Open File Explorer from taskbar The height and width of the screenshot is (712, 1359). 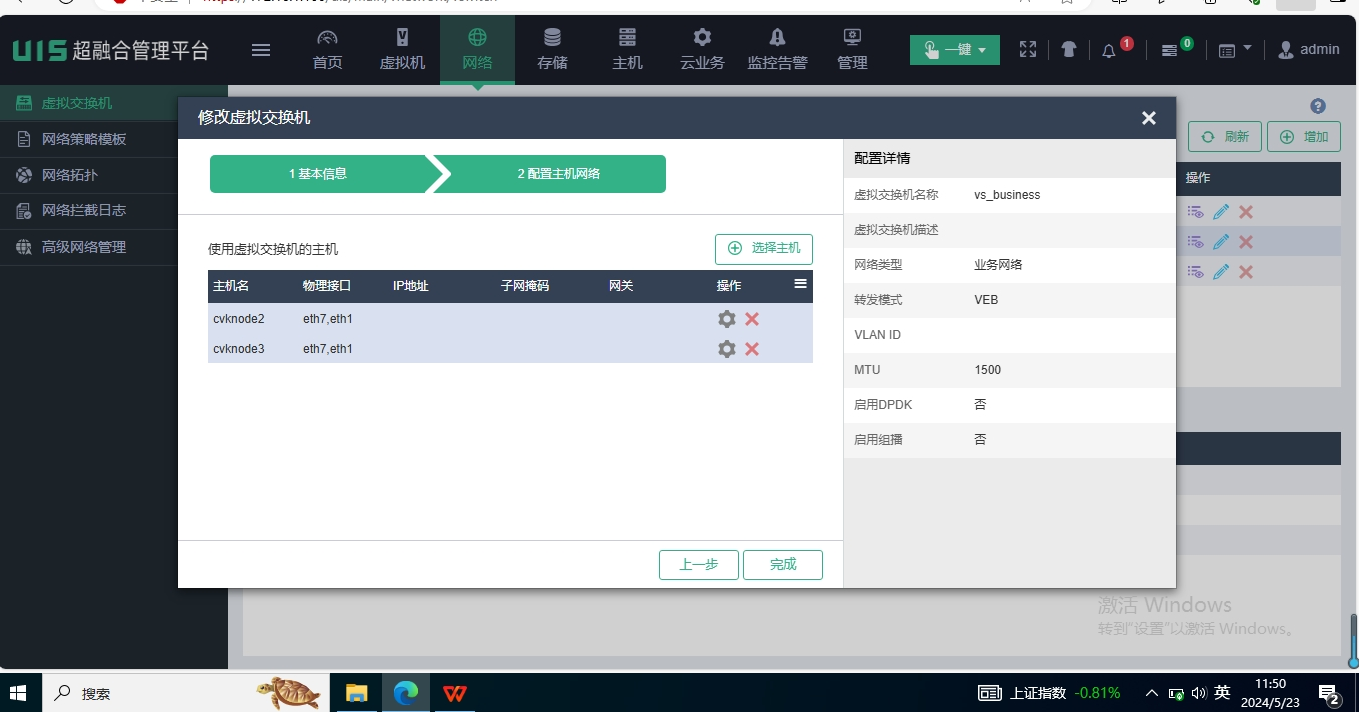[357, 692]
